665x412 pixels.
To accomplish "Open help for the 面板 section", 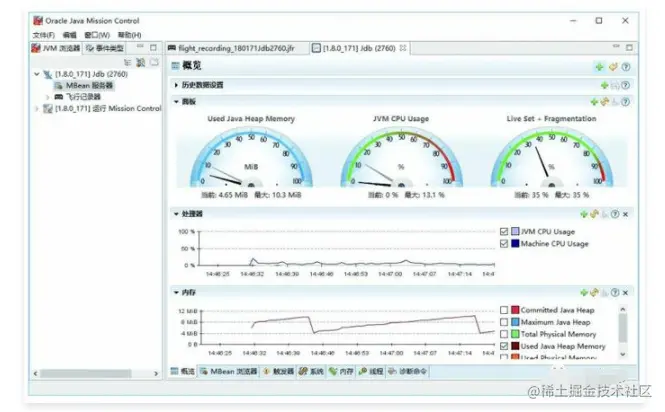I will (x=626, y=102).
